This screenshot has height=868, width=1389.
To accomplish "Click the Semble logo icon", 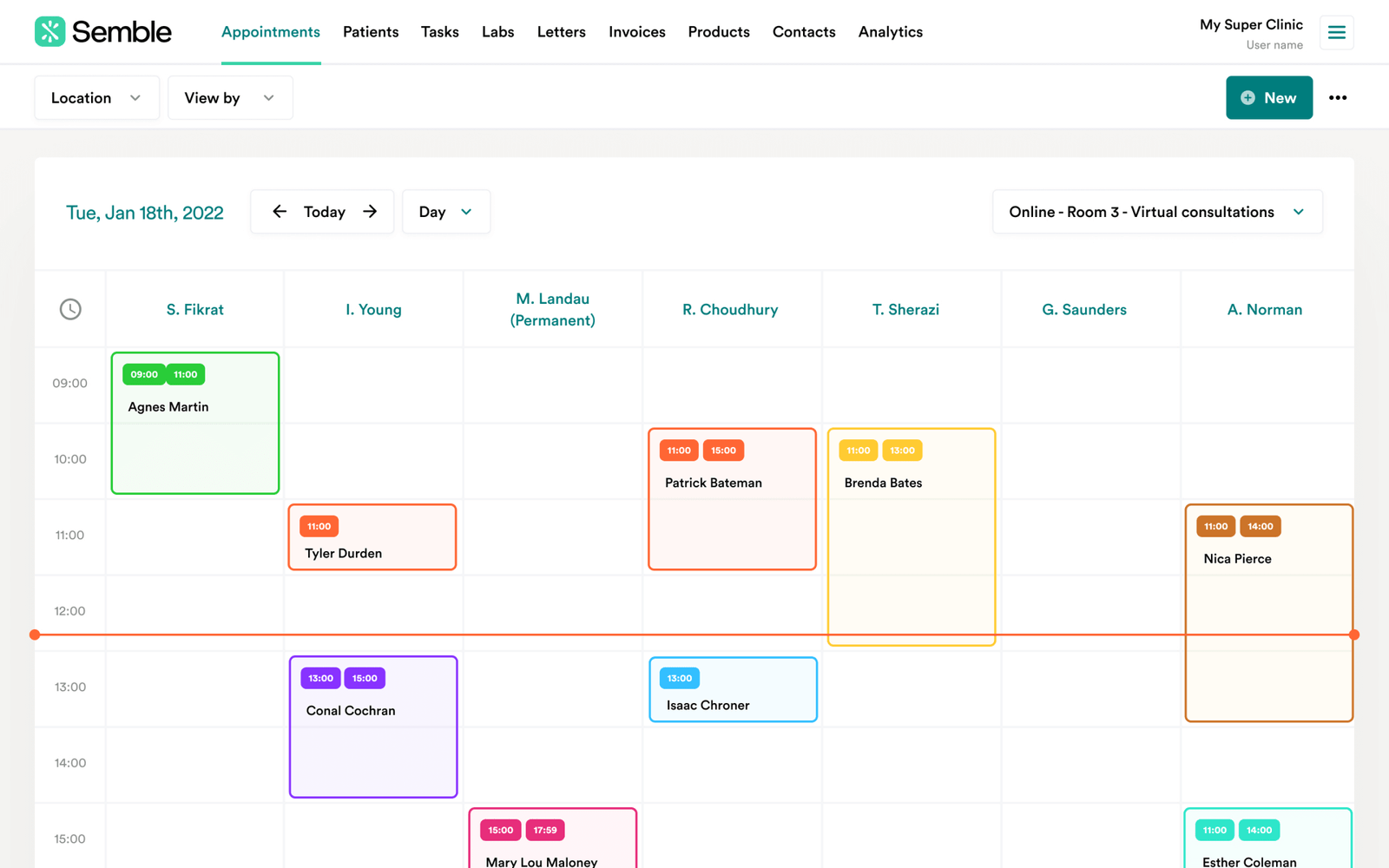I will [x=50, y=32].
